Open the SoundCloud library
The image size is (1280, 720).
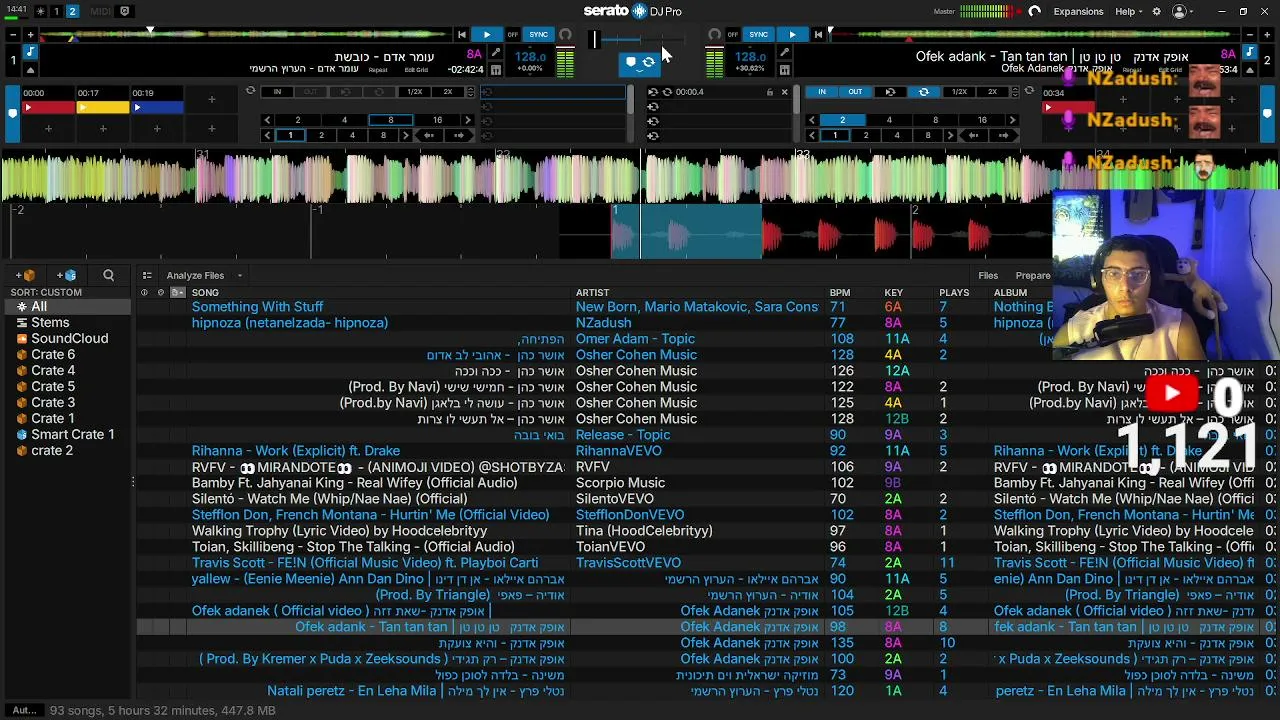coord(69,339)
